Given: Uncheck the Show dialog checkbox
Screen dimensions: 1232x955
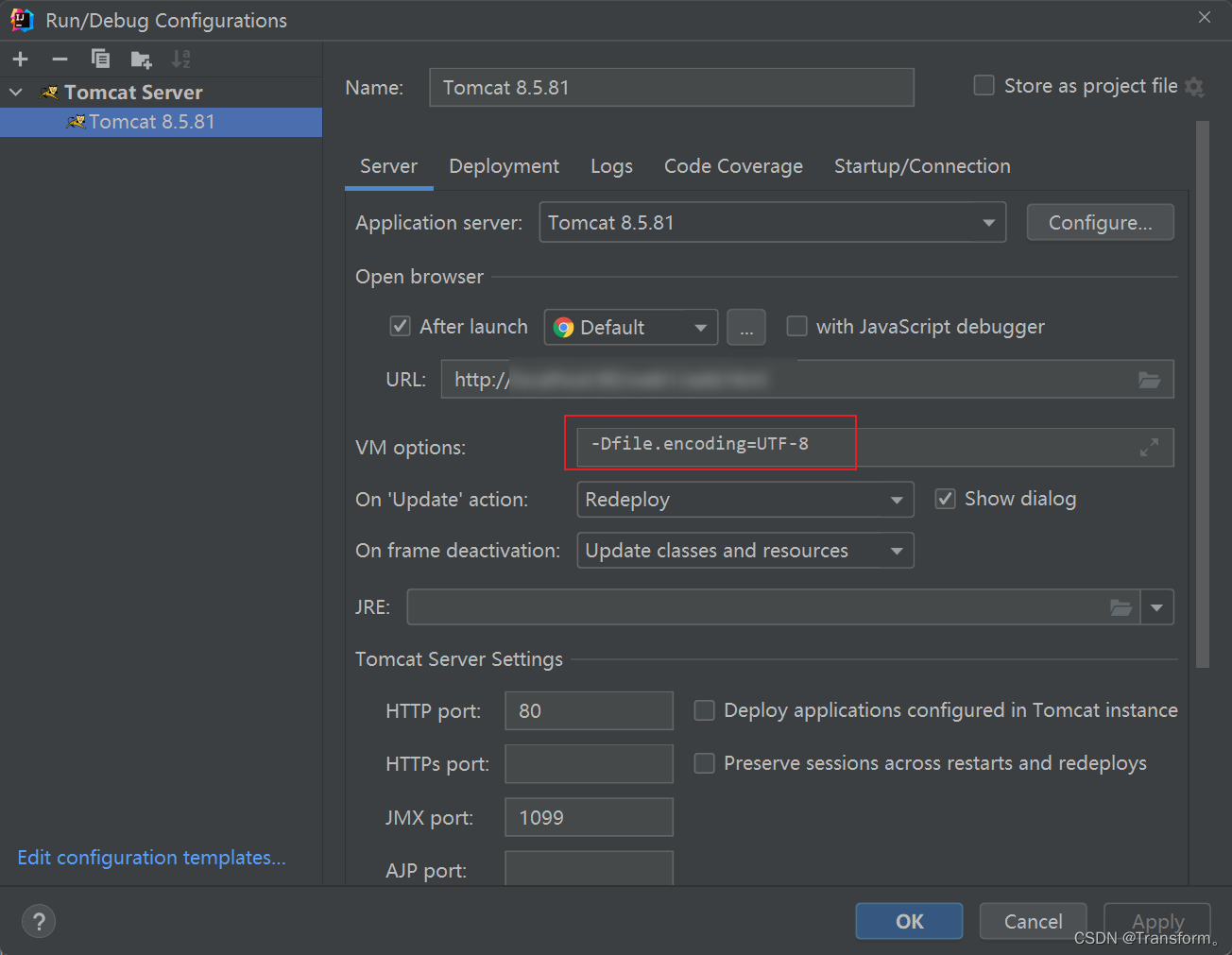Looking at the screenshot, I should tap(945, 499).
